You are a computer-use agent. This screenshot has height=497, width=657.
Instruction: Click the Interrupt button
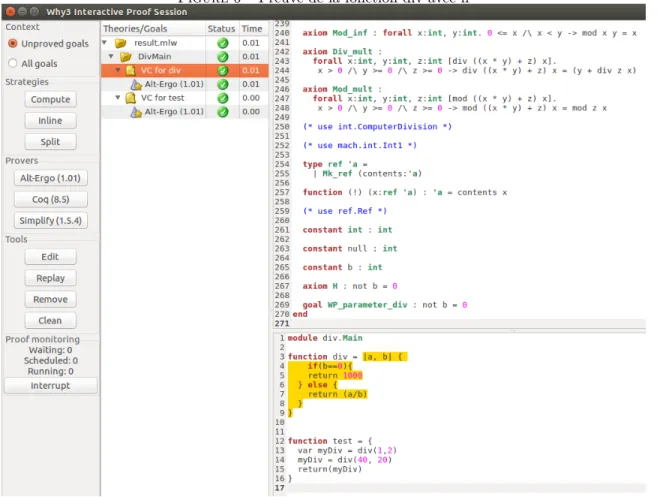[x=50, y=386]
